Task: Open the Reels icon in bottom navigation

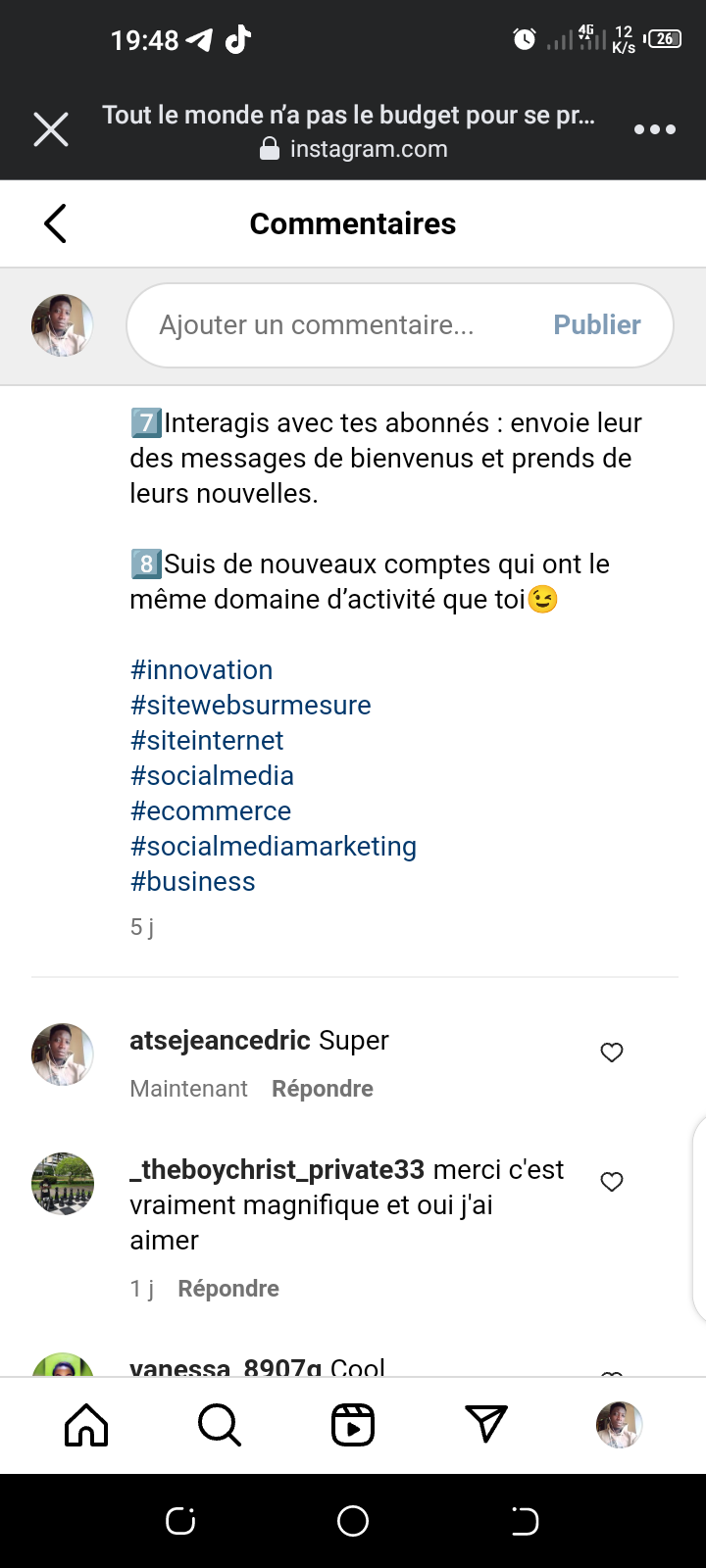Action: point(353,1425)
